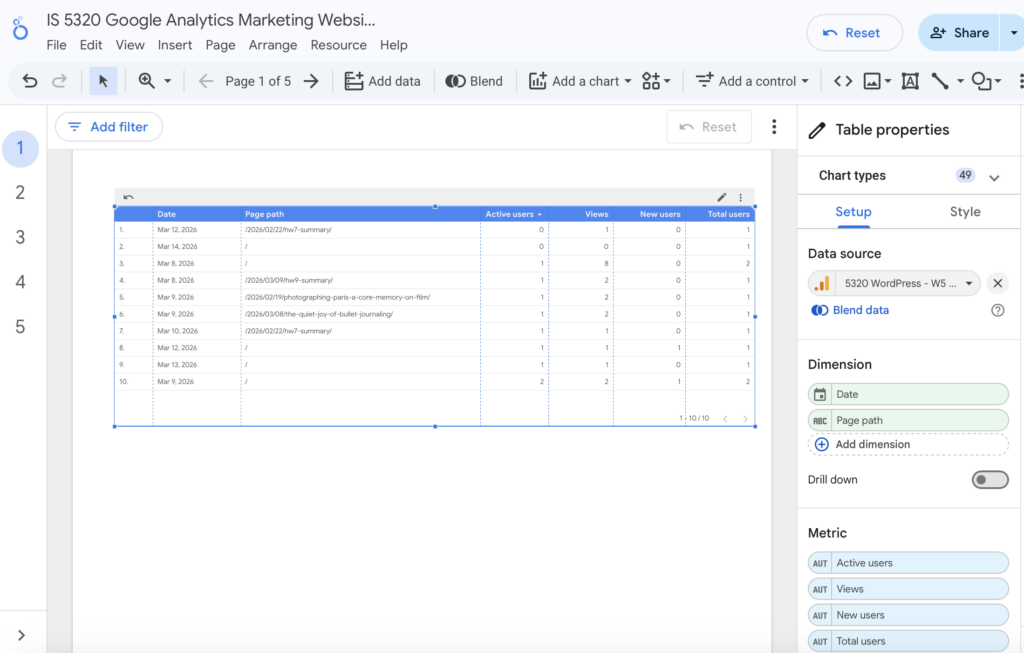Viewport: 1024px width, 653px height.
Task: Open the Arrange menu
Action: (273, 45)
